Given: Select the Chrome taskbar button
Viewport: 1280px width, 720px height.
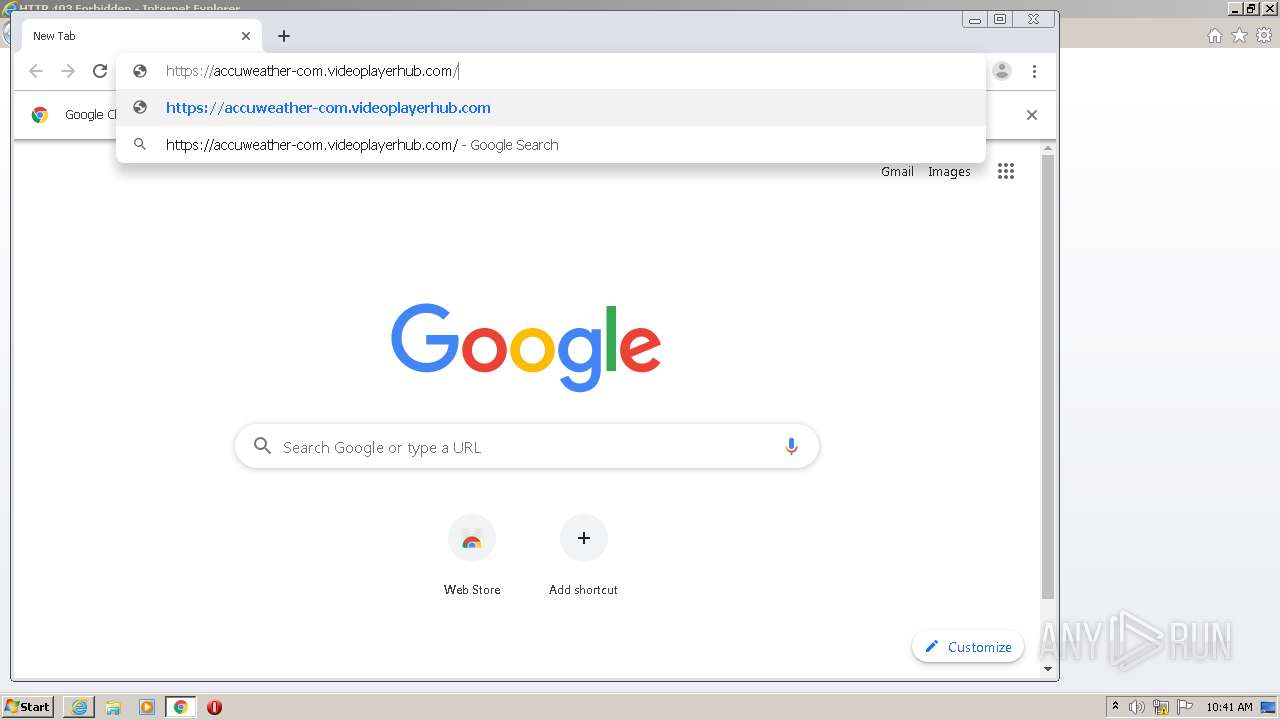Looking at the screenshot, I should tap(181, 707).
